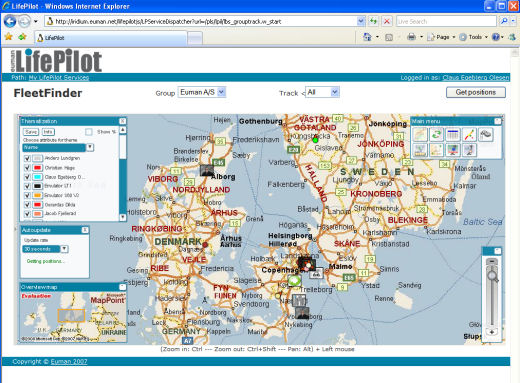Click the monitor with blue dot icon
Screen dimensions: 520x383
pos(453,150)
